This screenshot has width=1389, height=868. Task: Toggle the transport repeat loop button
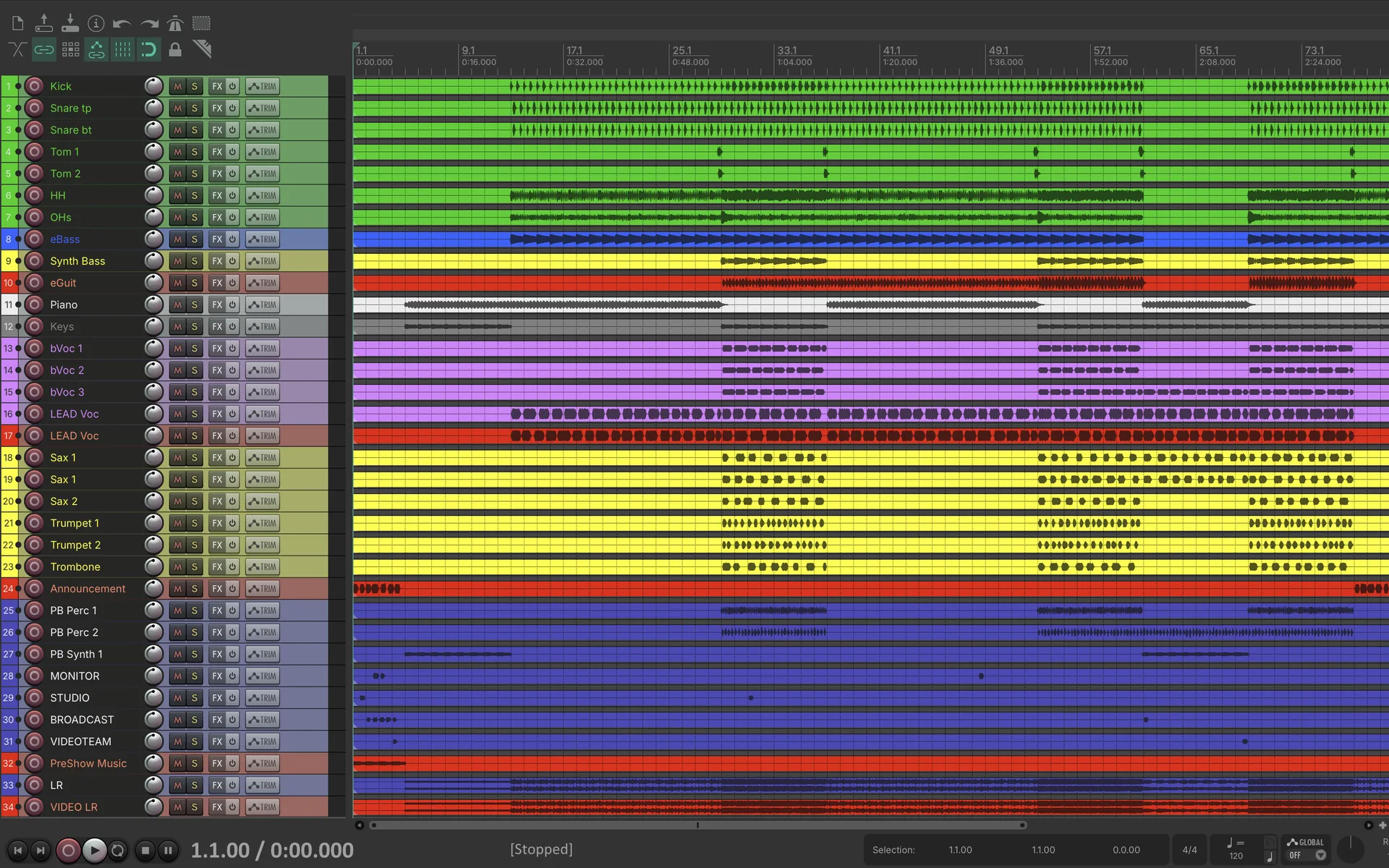pos(118,851)
